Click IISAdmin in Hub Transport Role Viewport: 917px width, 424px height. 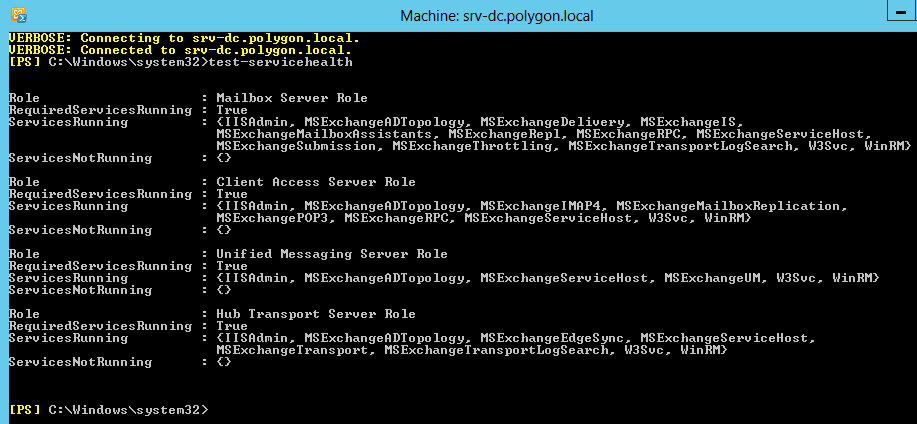tap(256, 338)
